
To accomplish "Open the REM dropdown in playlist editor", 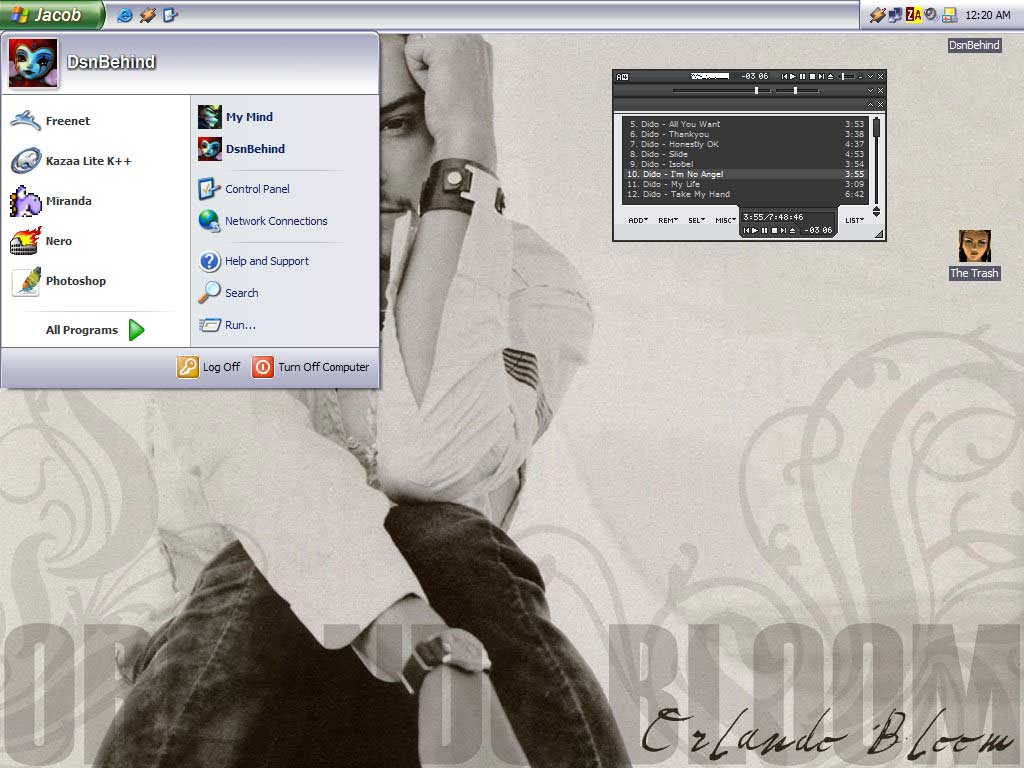I will click(x=667, y=220).
